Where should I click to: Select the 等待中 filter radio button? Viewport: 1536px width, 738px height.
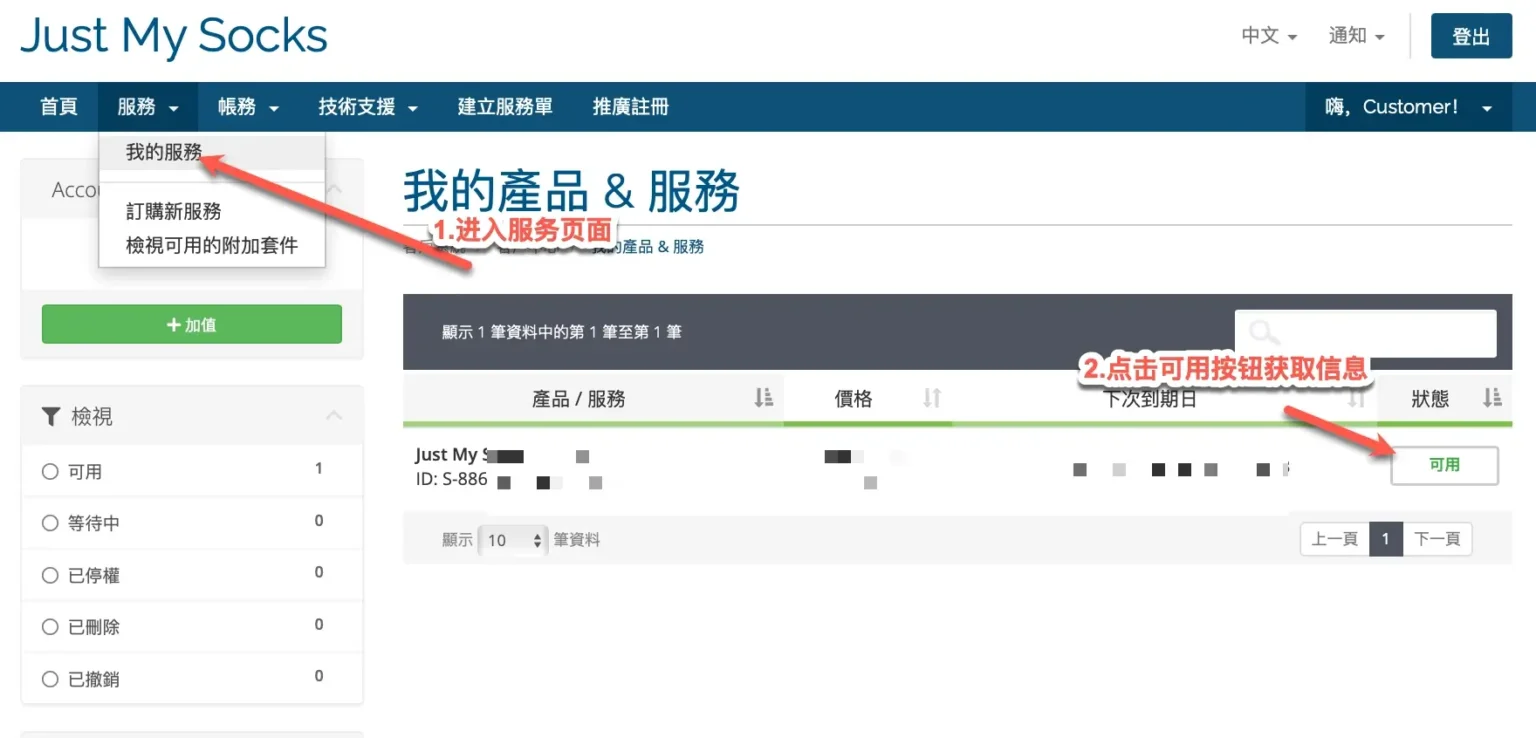coord(50,523)
